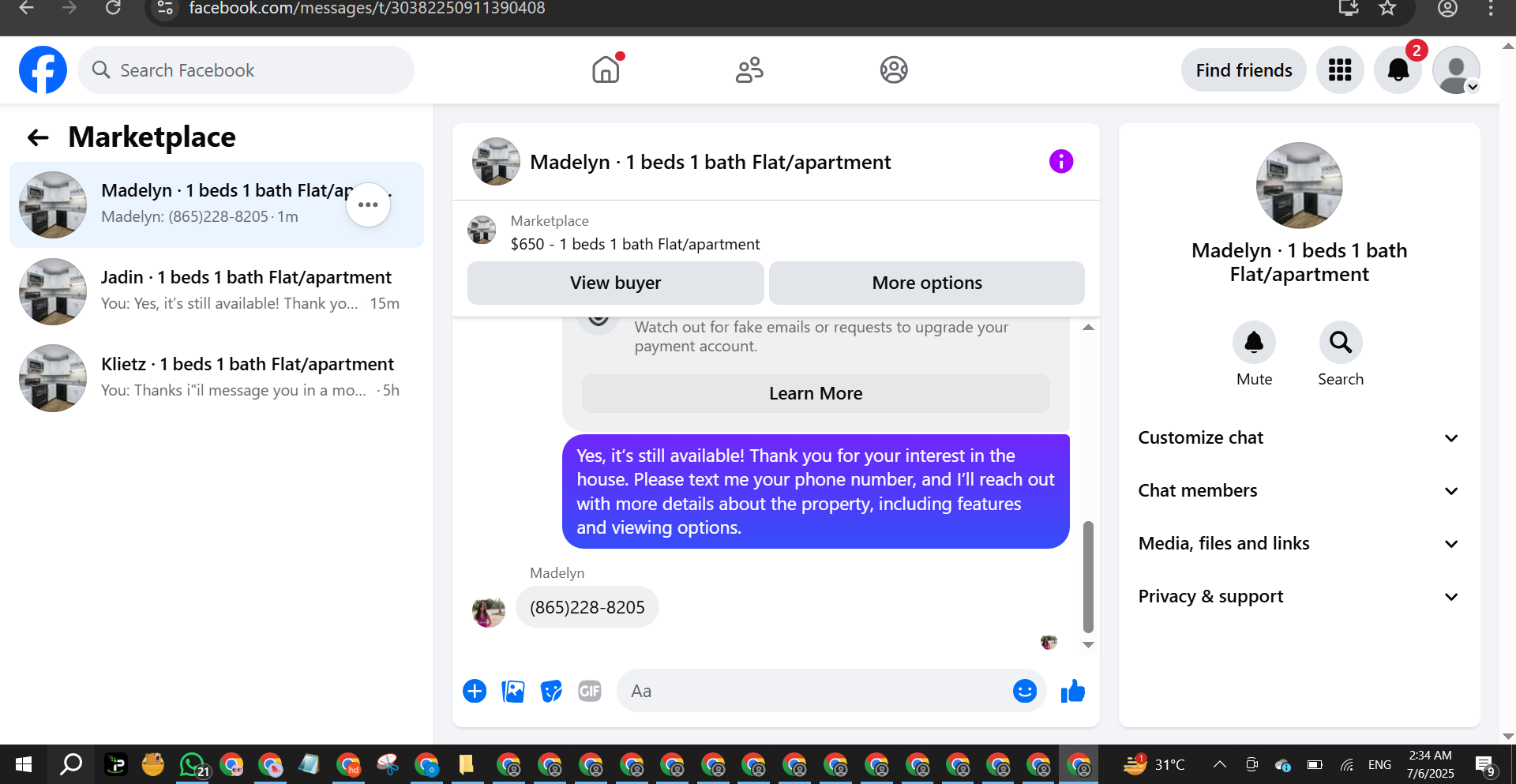
Task: Show hidden system tray icons
Action: click(1219, 764)
